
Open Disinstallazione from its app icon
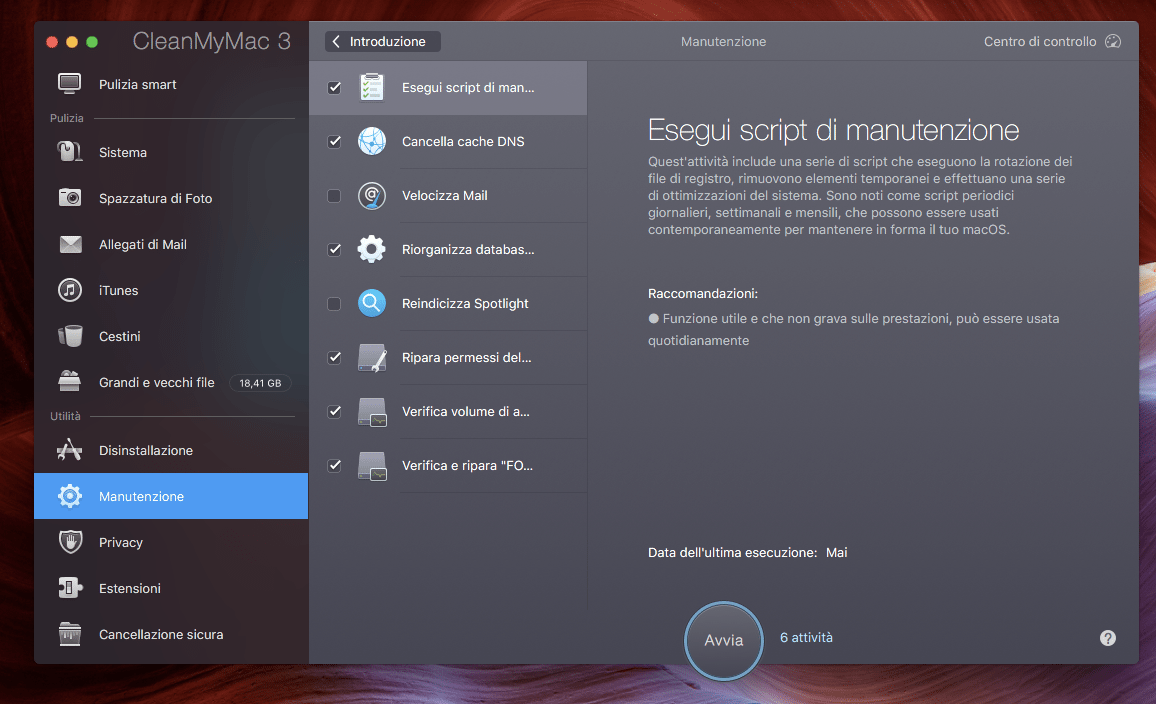click(x=69, y=450)
